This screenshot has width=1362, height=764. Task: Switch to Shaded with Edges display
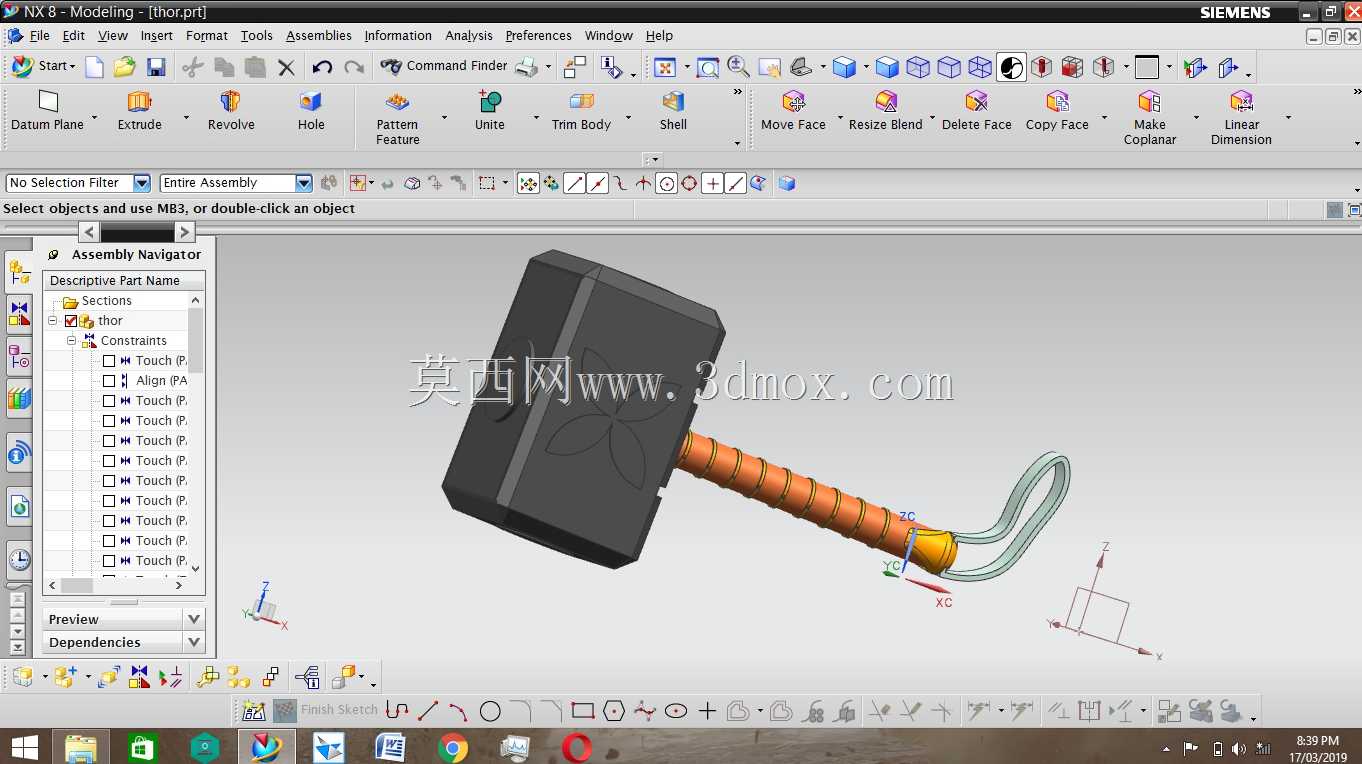click(886, 67)
